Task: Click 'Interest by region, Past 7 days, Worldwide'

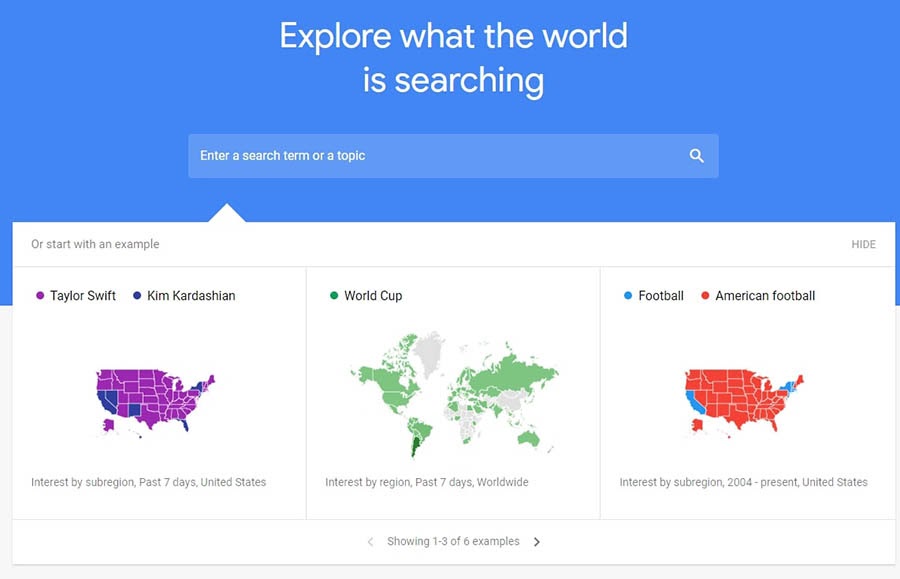Action: (426, 482)
